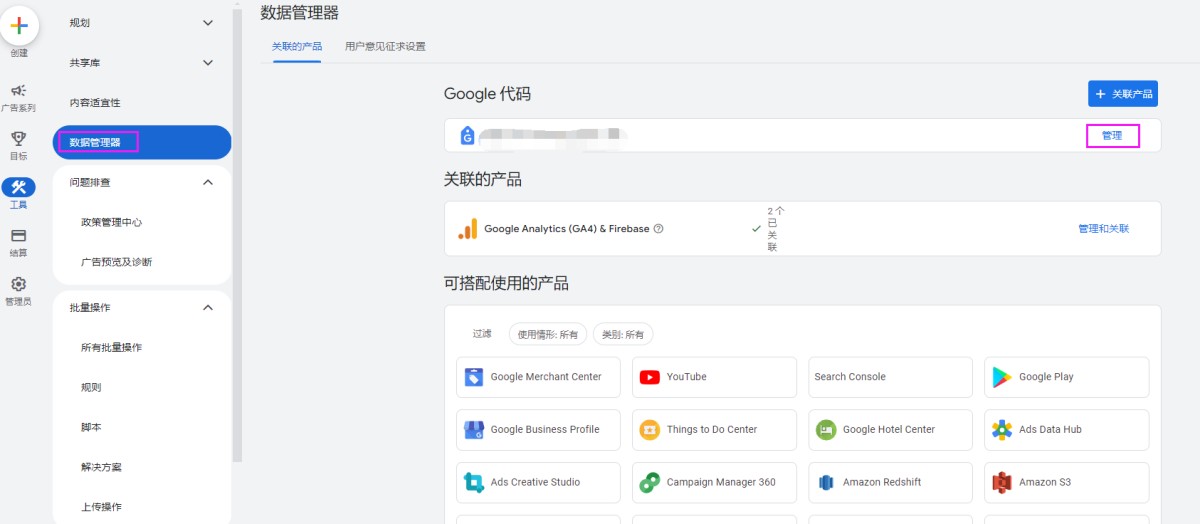Image resolution: width=1200 pixels, height=524 pixels.
Task: Open the 目标 trophy icon
Action: pyautogui.click(x=18, y=139)
